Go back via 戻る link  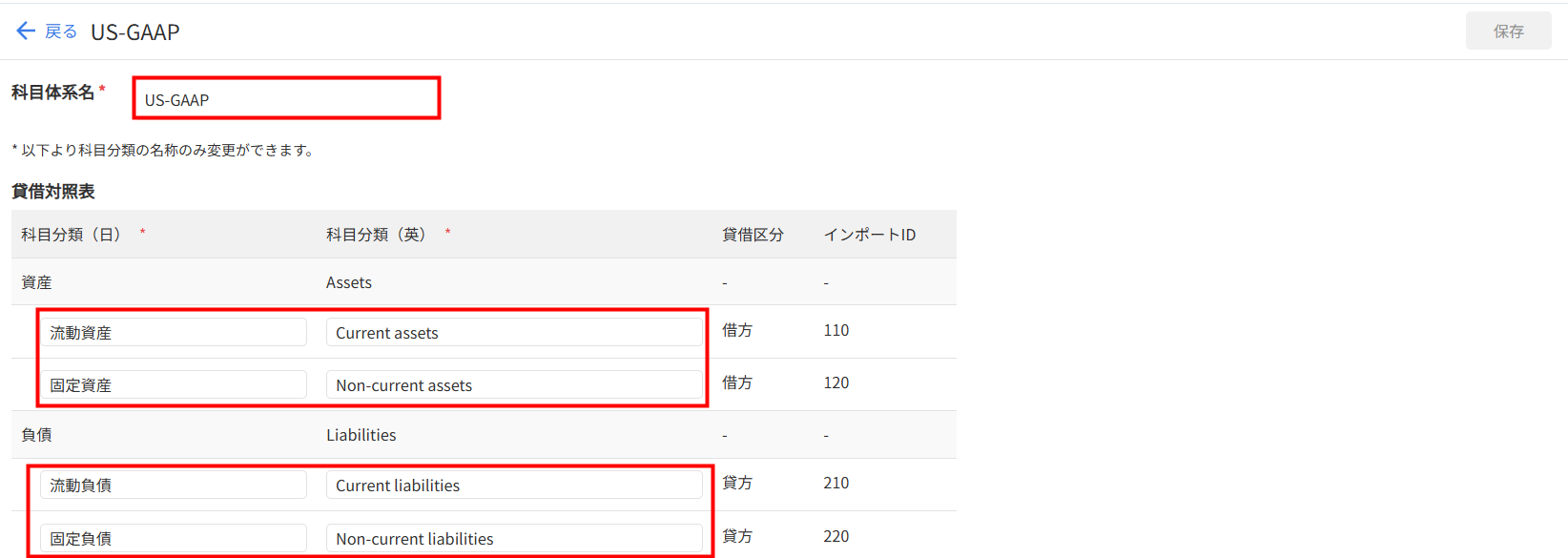(61, 31)
